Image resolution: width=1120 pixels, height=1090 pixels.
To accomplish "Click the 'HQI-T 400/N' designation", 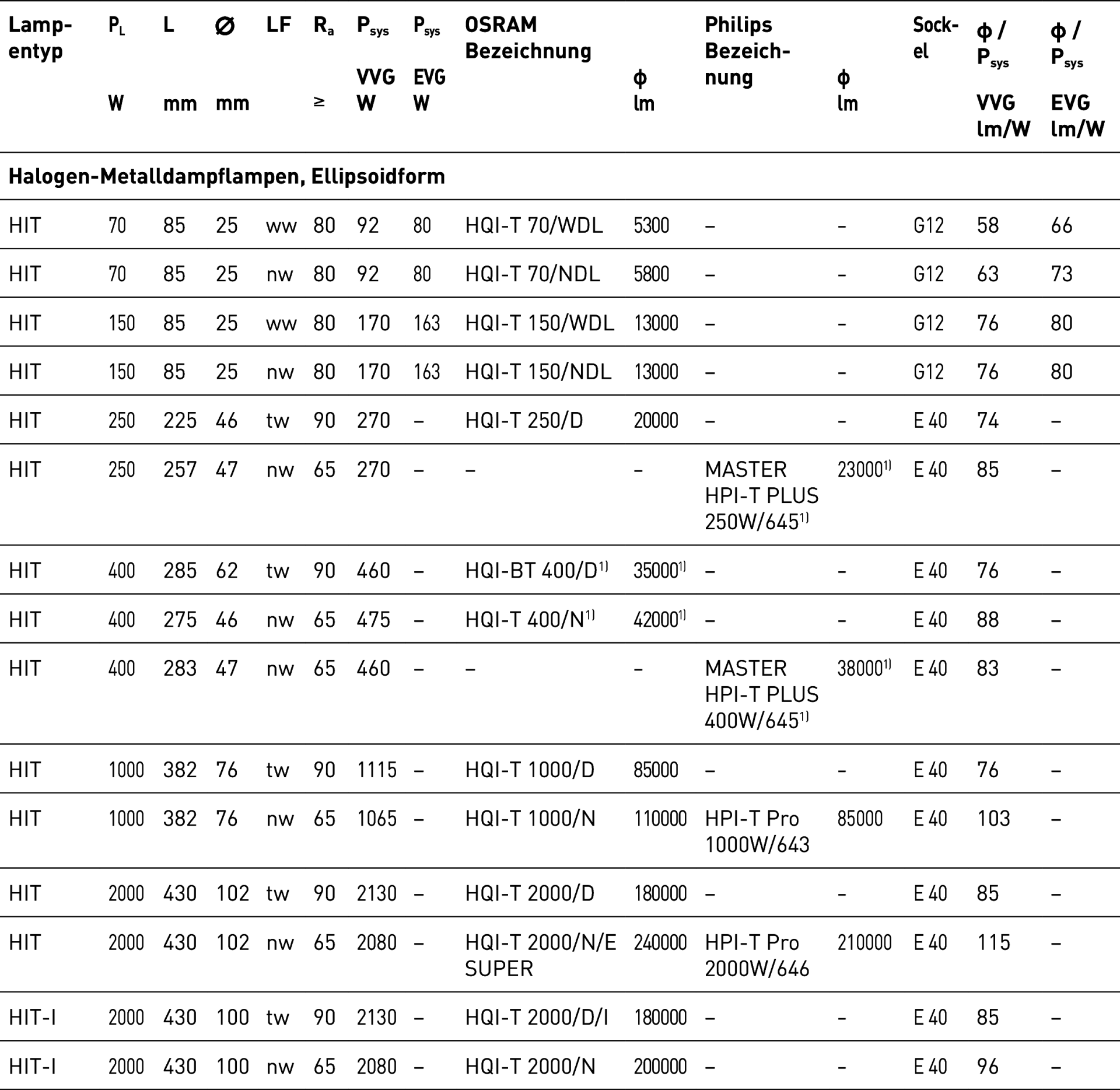I will [530, 619].
